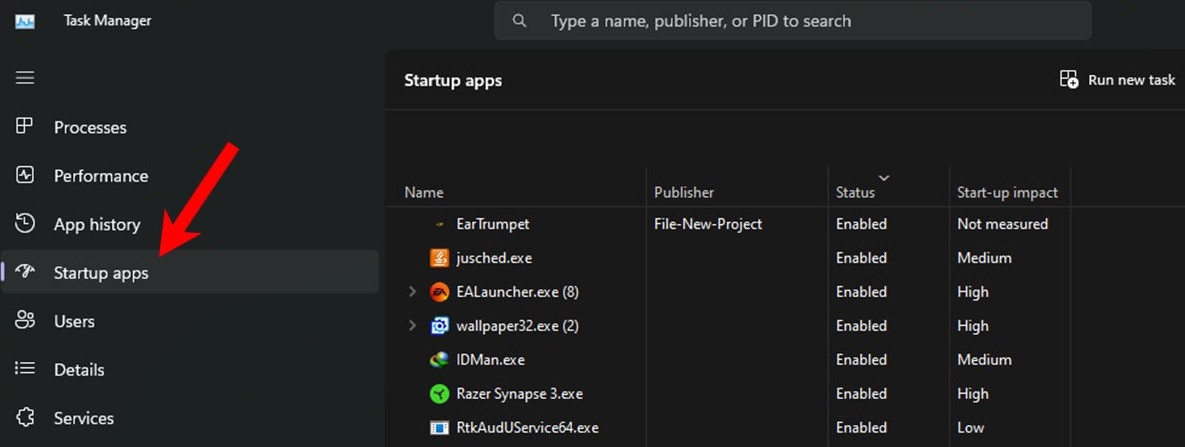This screenshot has width=1185, height=447.
Task: Click the search magnifier icon
Action: tap(519, 20)
